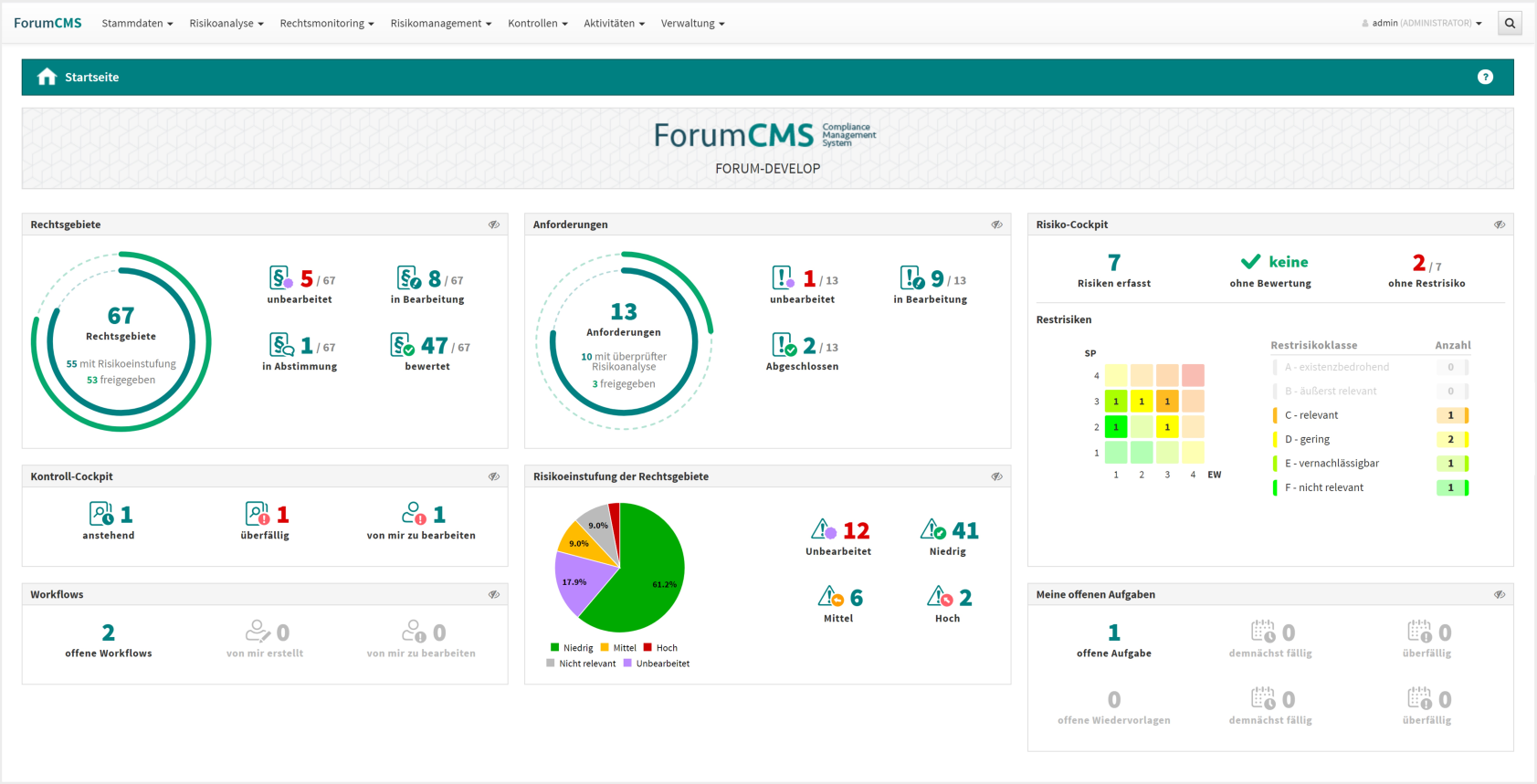Image resolution: width=1537 pixels, height=784 pixels.
Task: Click the F - nicht relevant count swatch
Action: [x=1451, y=487]
